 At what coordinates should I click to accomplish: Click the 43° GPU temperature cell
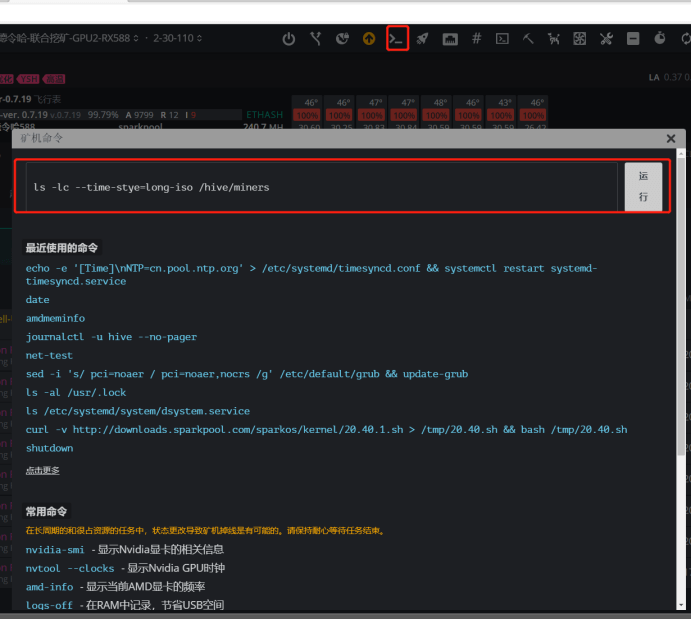pyautogui.click(x=501, y=102)
